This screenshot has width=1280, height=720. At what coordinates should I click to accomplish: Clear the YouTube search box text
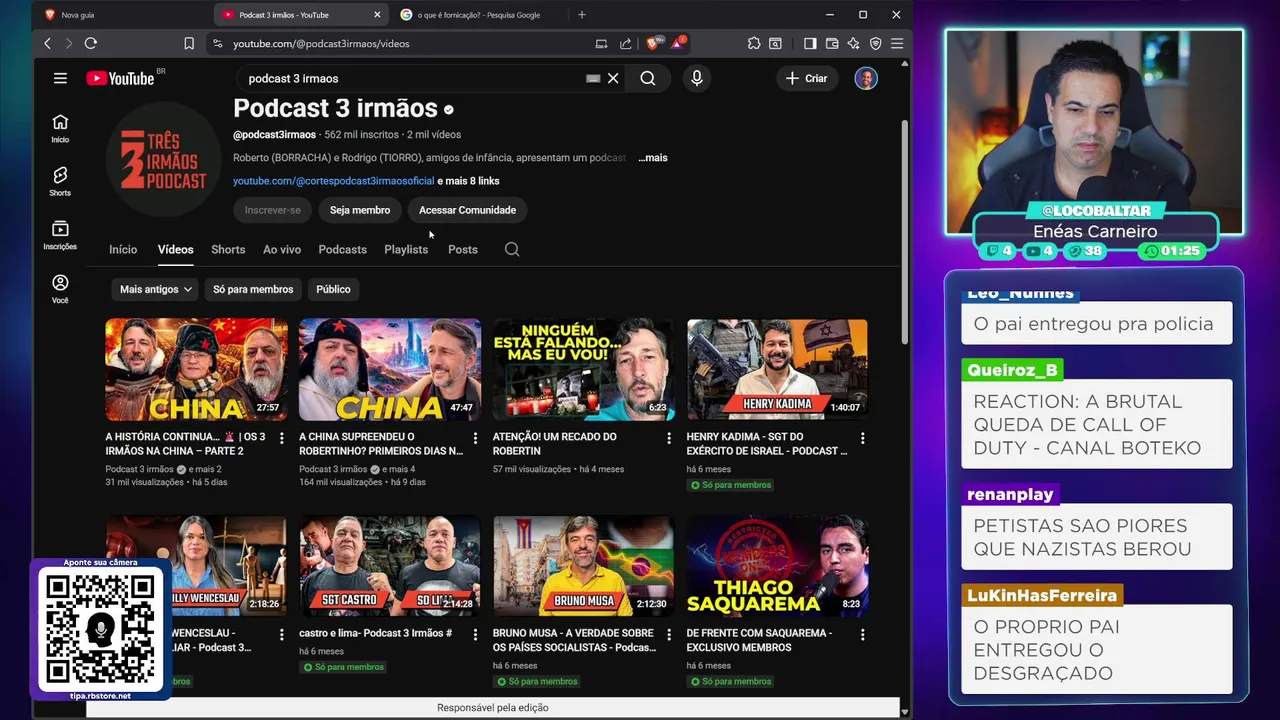coord(613,78)
